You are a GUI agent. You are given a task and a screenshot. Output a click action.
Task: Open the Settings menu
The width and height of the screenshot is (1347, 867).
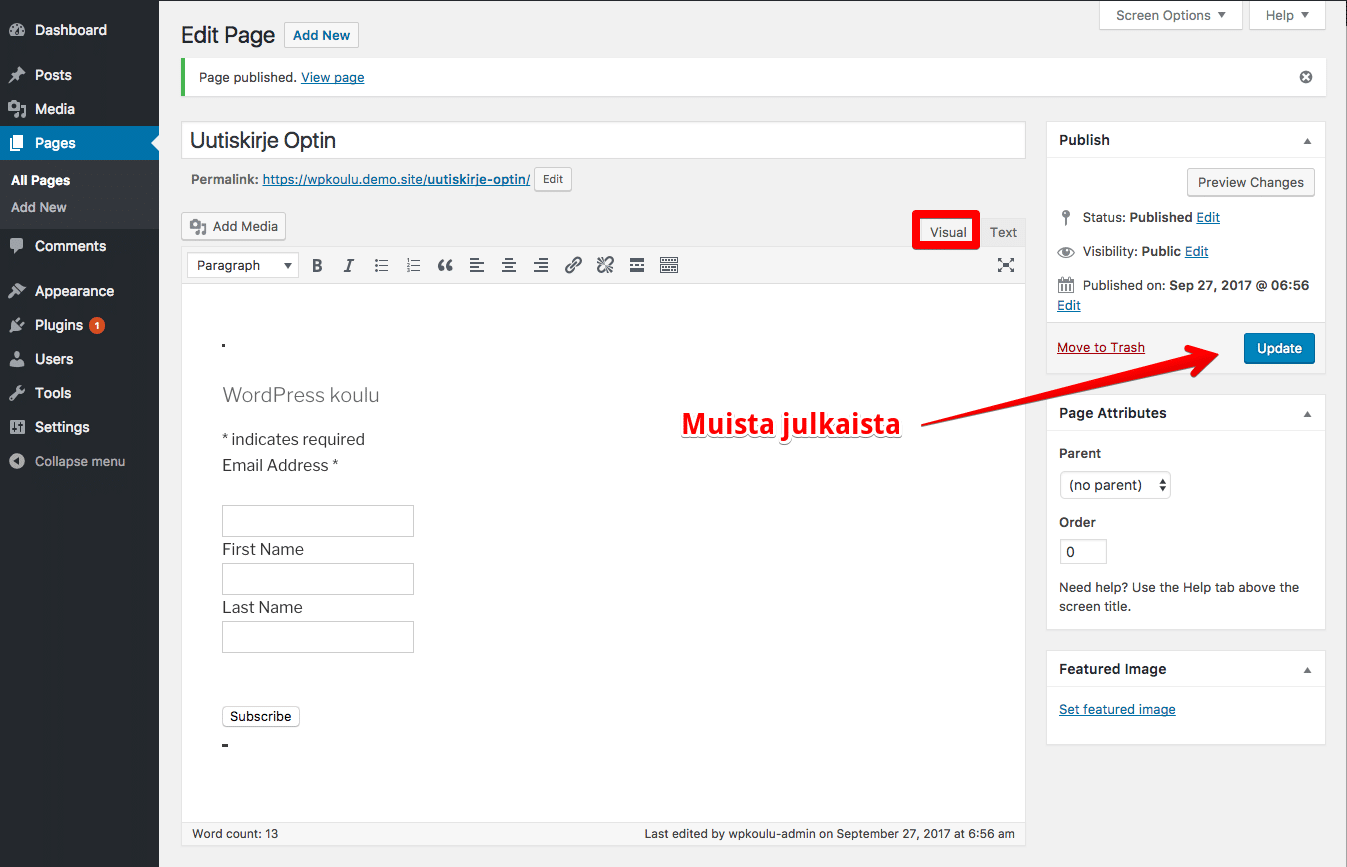(79, 427)
